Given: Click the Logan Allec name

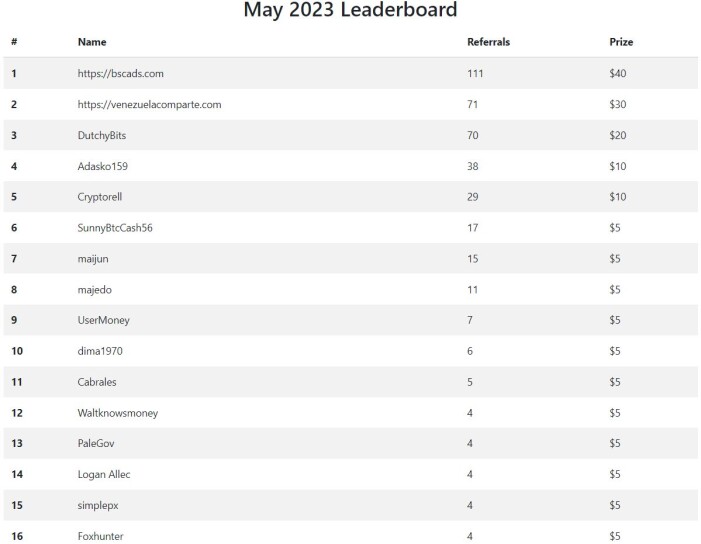Looking at the screenshot, I should 104,474.
